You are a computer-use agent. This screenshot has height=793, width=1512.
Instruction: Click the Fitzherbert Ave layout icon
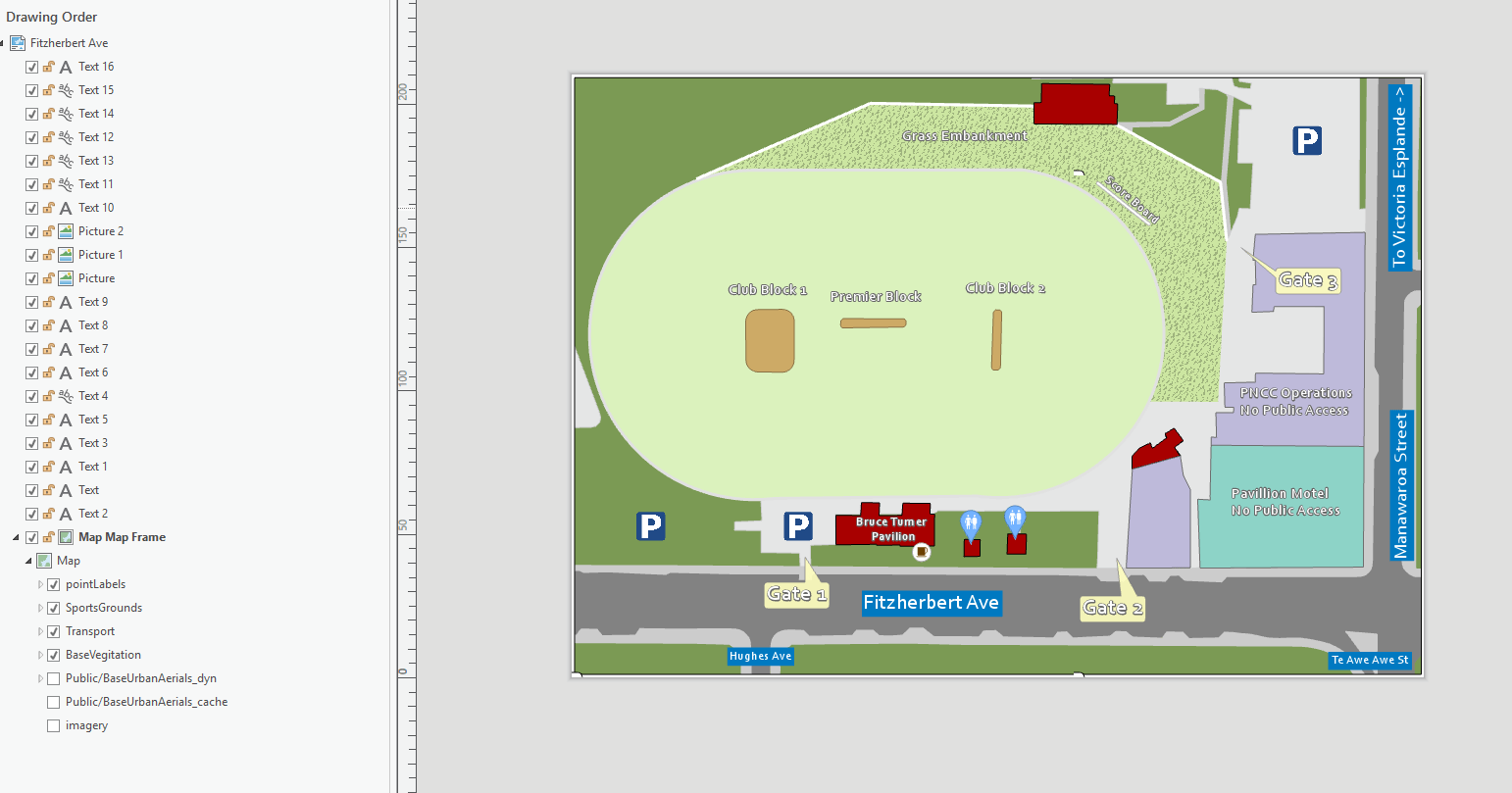[18, 43]
